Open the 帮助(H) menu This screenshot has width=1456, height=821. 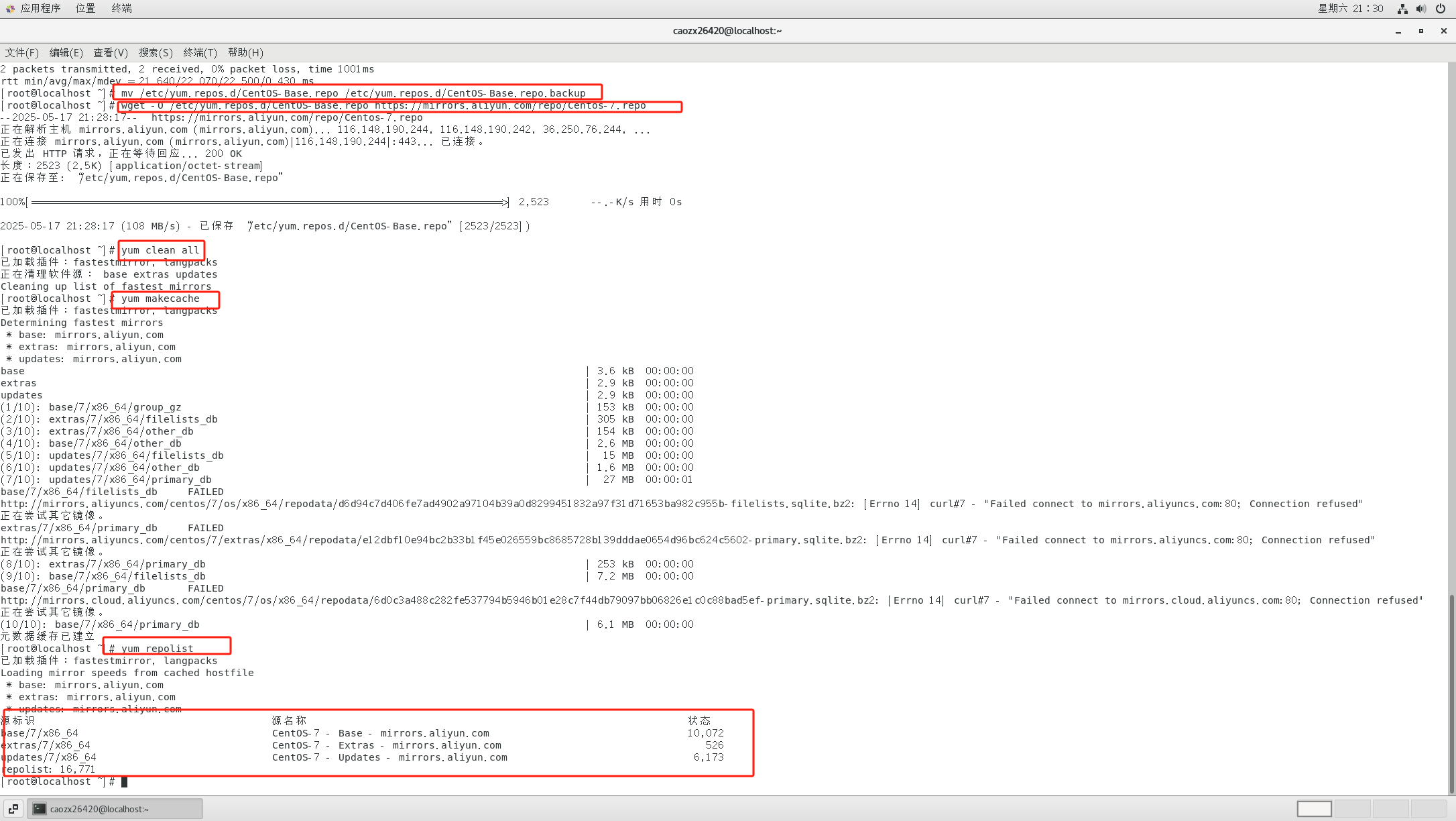pos(245,52)
